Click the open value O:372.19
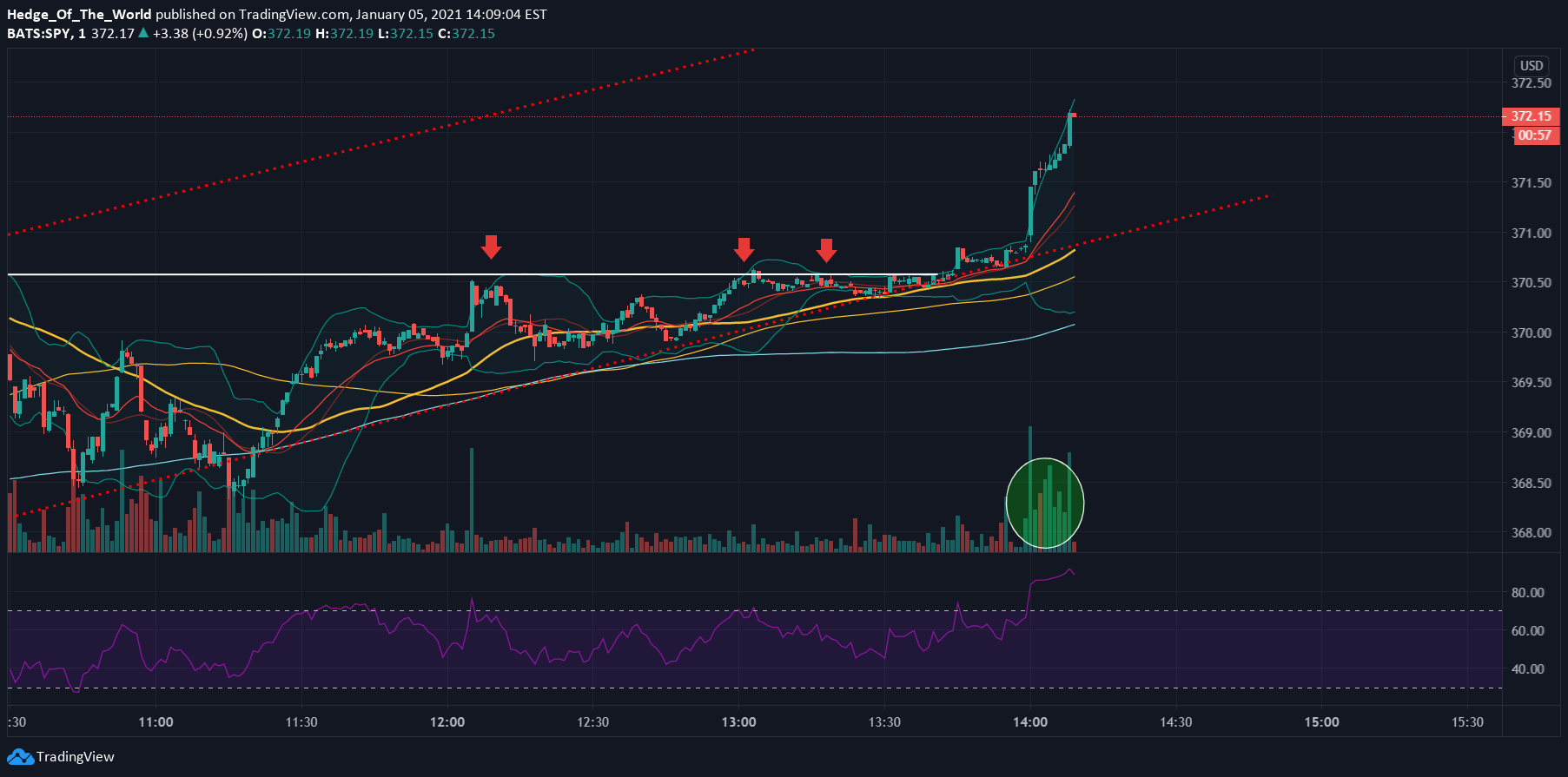 coord(281,33)
